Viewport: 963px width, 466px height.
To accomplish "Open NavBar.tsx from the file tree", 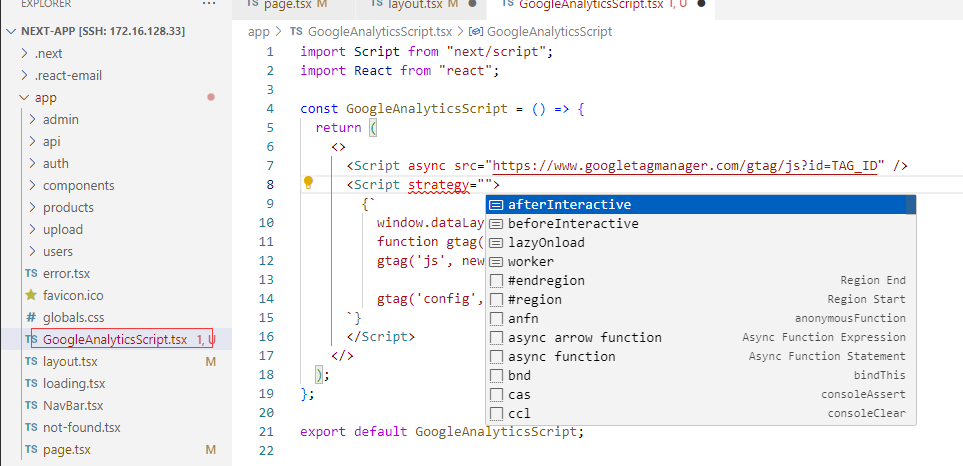I will pyautogui.click(x=73, y=406).
